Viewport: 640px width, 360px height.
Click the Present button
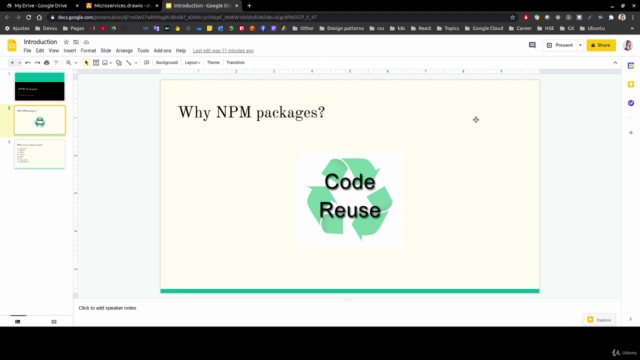point(560,45)
